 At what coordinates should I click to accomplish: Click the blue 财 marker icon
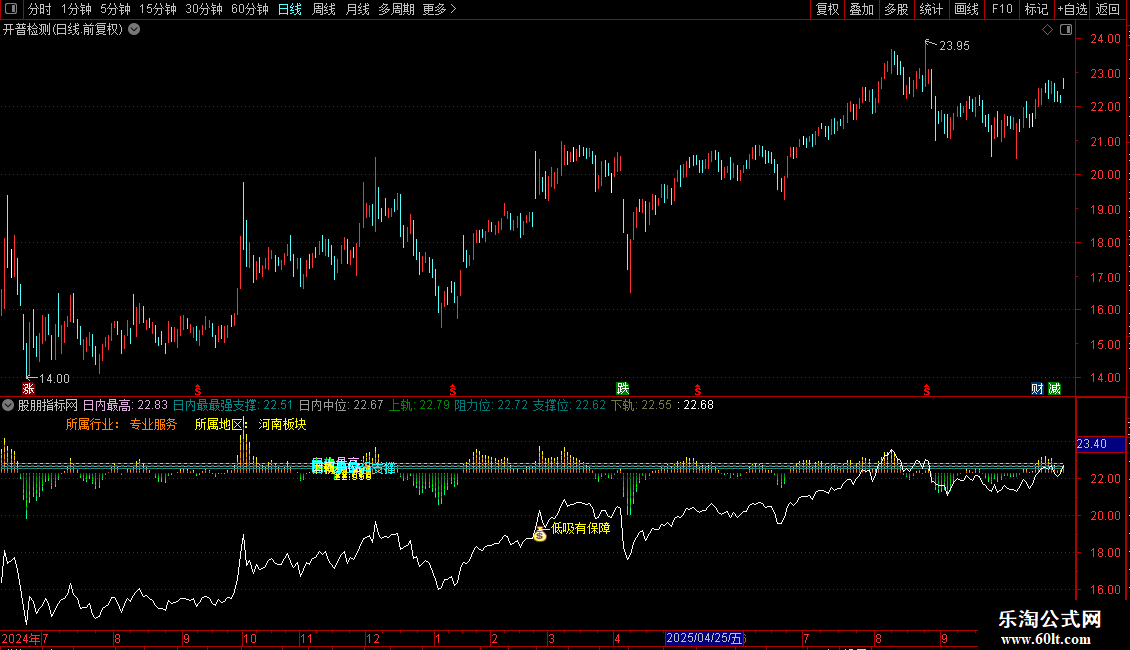[1037, 388]
